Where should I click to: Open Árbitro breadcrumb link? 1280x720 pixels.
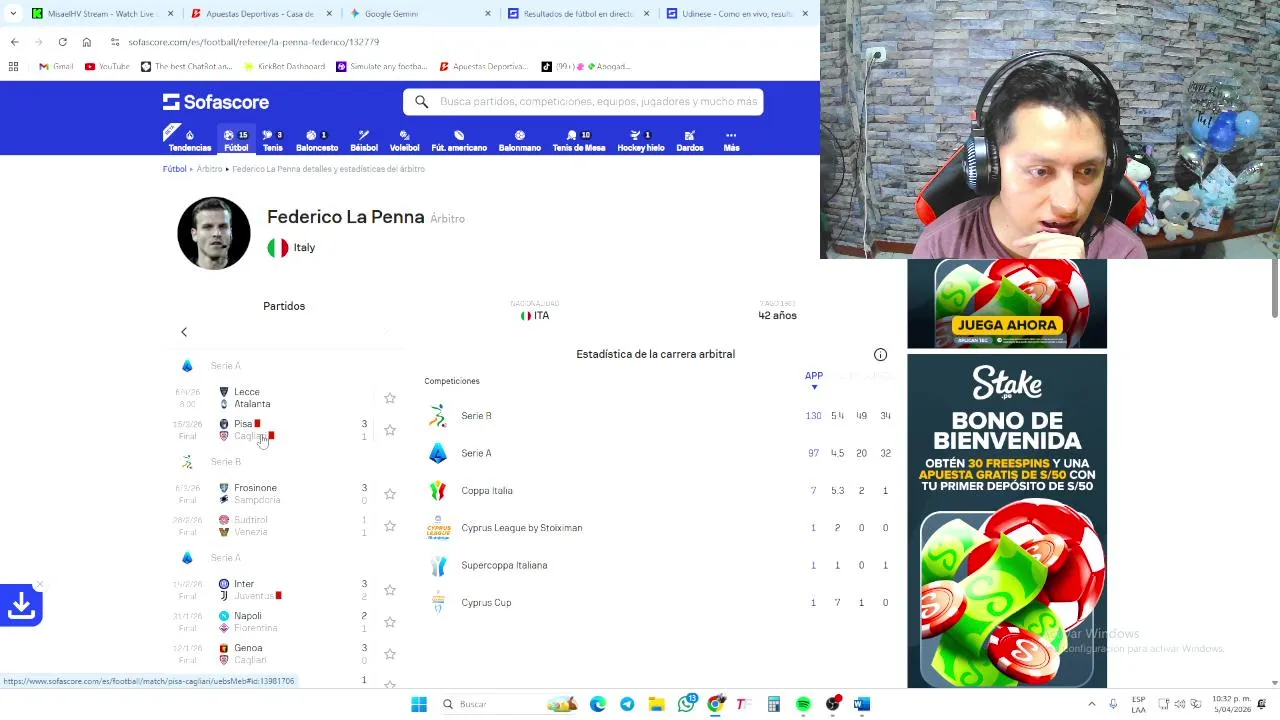point(209,169)
